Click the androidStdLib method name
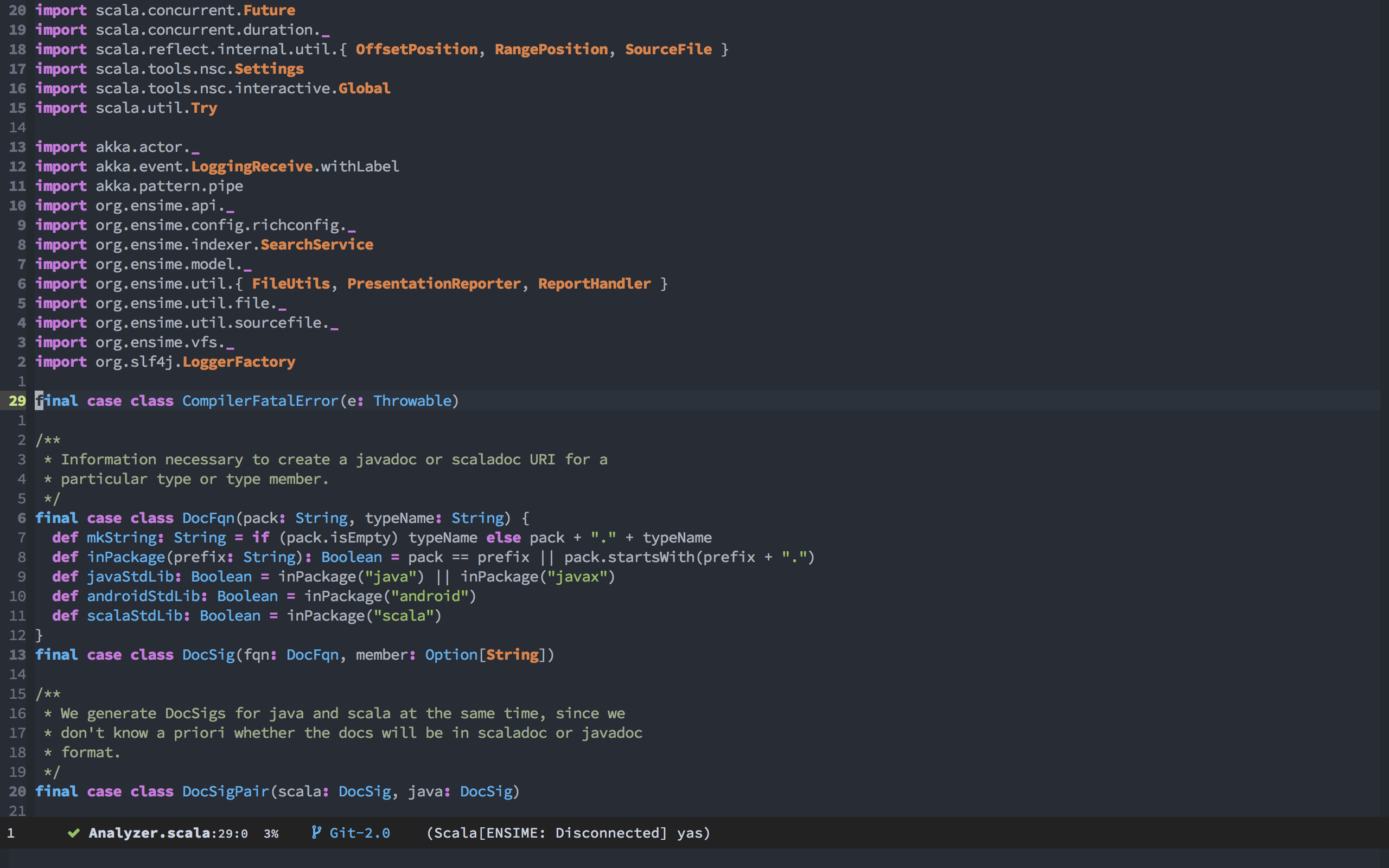Screen dimensions: 1389x868 [x=143, y=596]
